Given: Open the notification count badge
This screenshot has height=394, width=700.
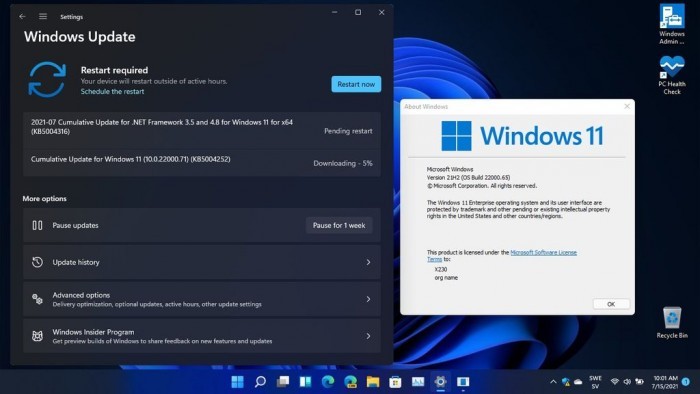Looking at the screenshot, I should tap(686, 382).
